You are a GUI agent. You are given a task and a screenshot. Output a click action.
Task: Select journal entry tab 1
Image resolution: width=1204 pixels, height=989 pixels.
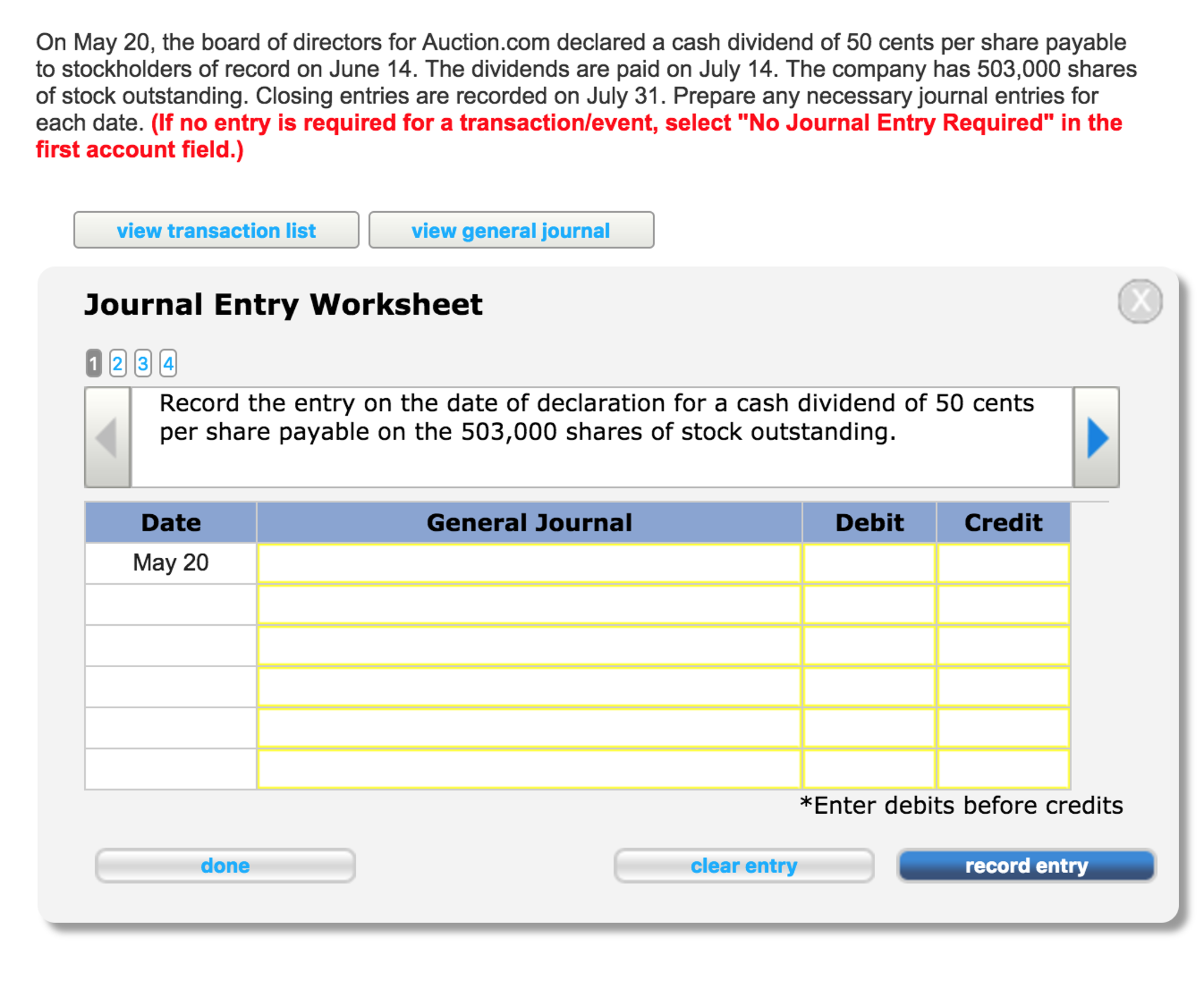93,364
